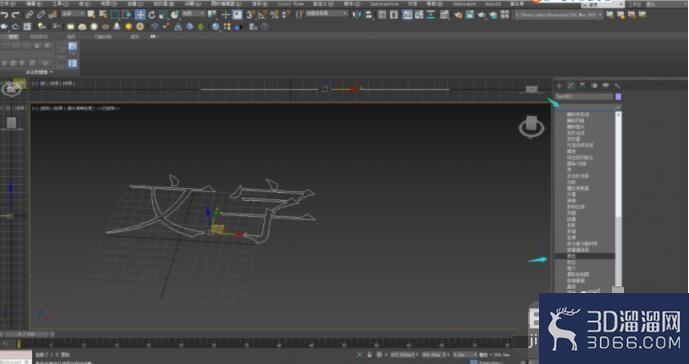
Task: Open the Modify command panel tab
Action: 571,86
